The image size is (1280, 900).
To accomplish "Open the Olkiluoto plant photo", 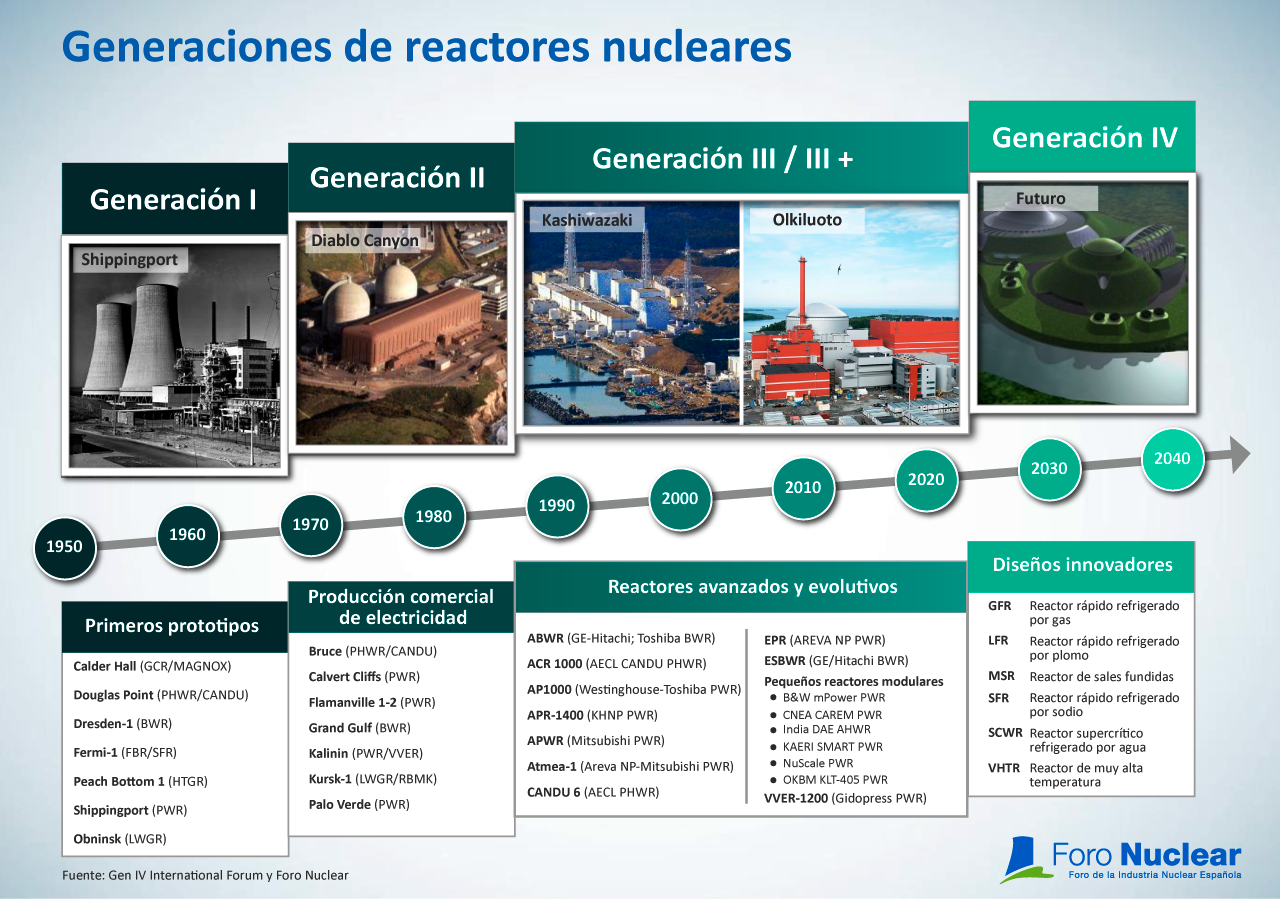I will coord(852,313).
